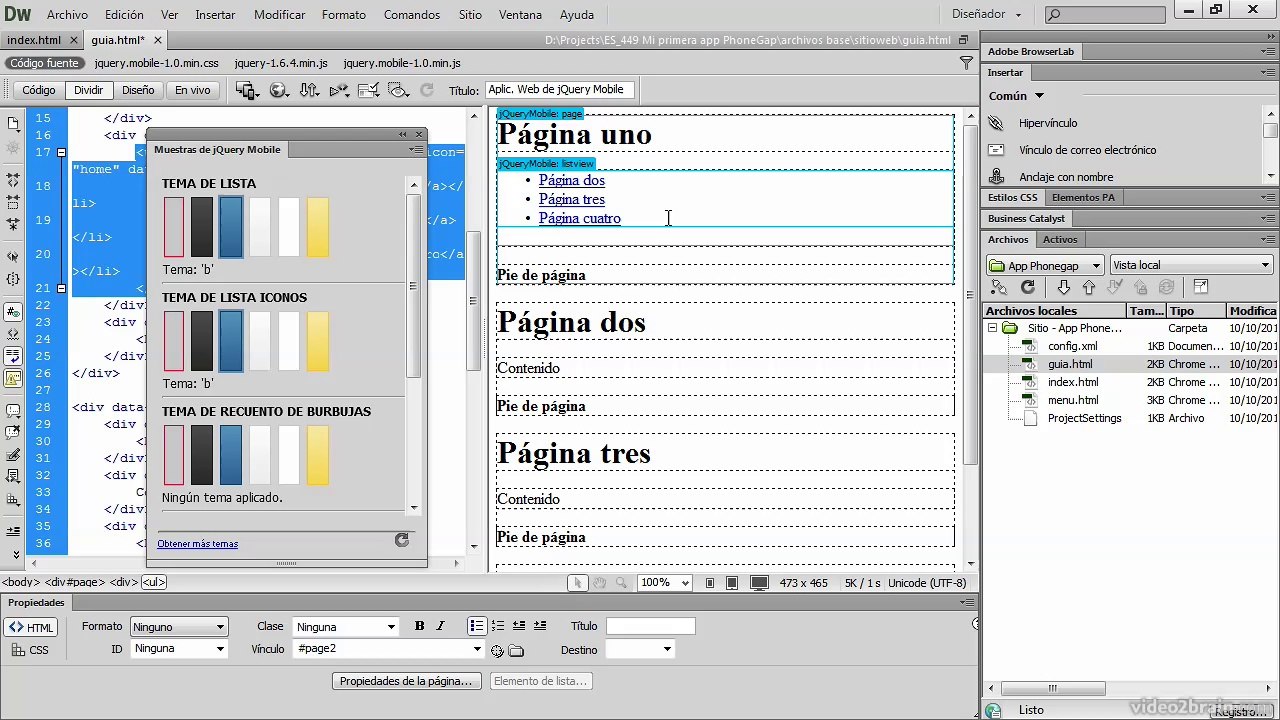Open the zoom 100% dropdown

click(x=665, y=583)
